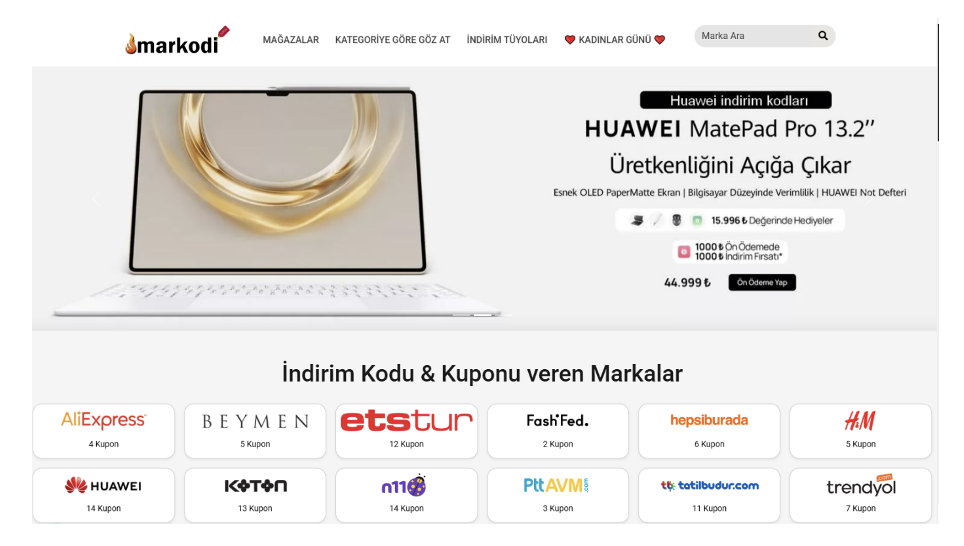Open the KADINLAR GÜNÜ link
Screen dimensions: 964x546
(x=615, y=40)
